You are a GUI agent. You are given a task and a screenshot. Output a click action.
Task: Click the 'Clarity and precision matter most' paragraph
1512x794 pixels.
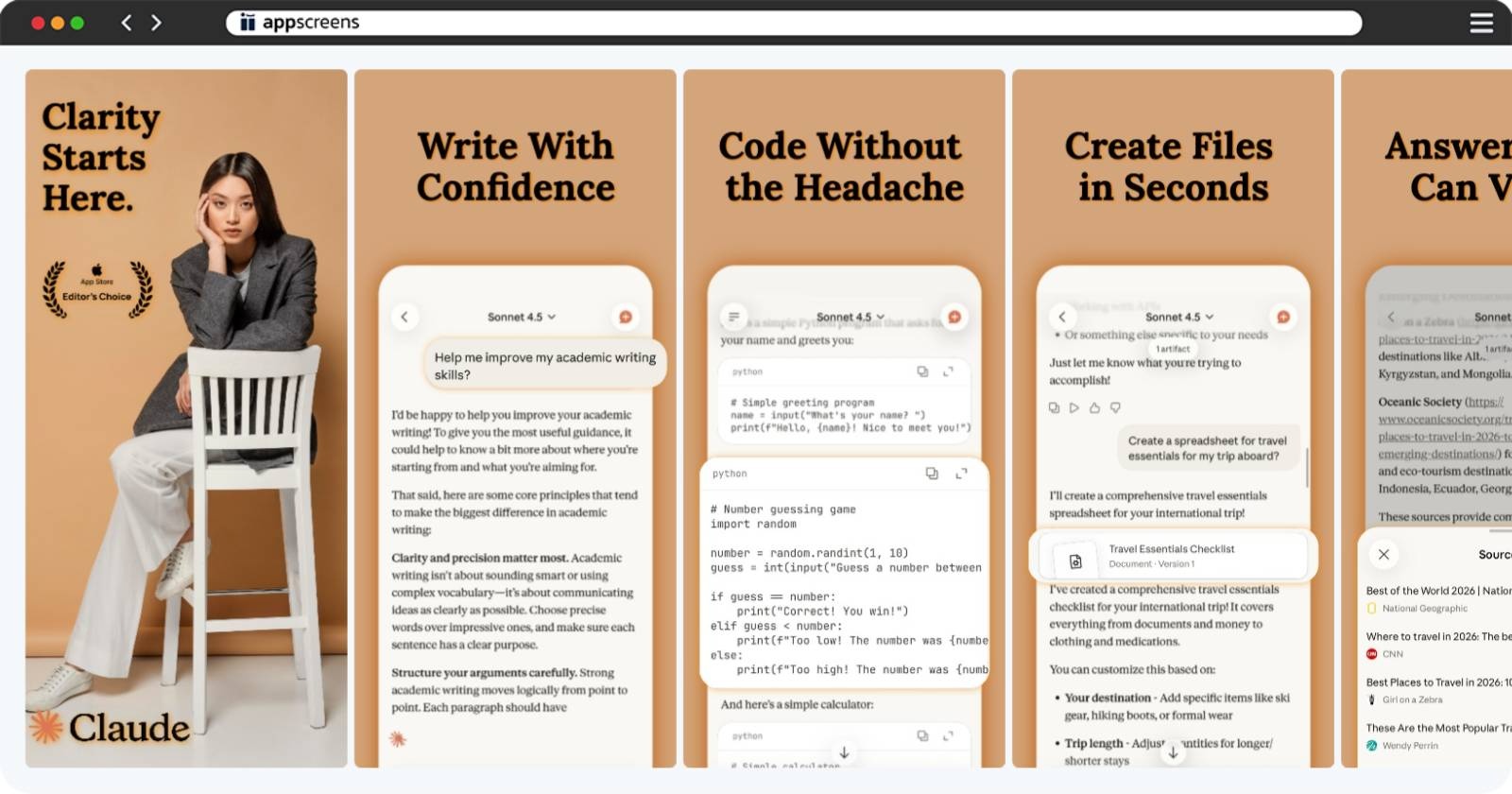[x=513, y=601]
